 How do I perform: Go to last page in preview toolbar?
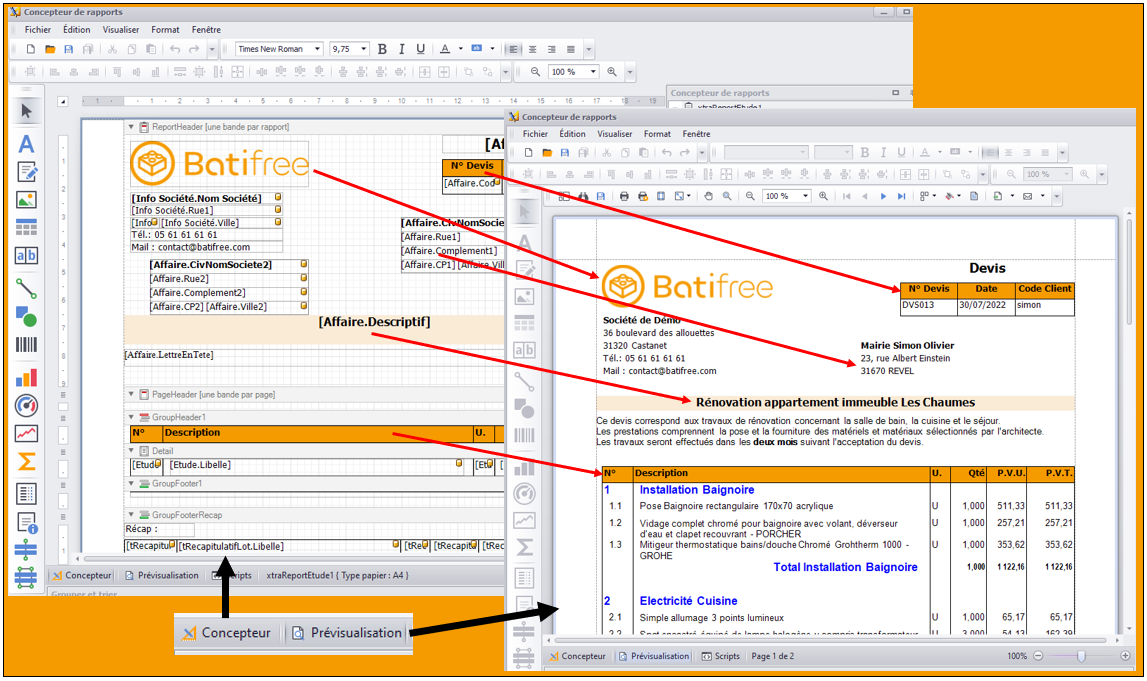point(901,196)
